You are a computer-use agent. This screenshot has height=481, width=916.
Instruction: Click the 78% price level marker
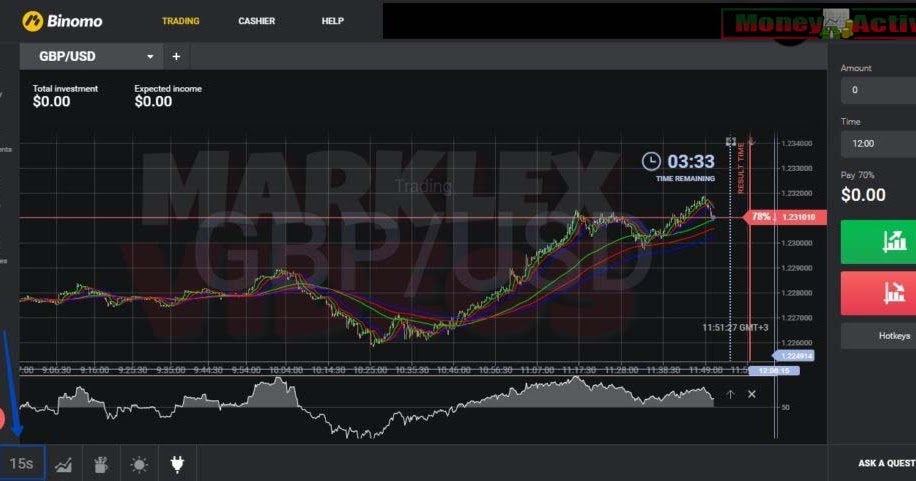click(x=784, y=217)
